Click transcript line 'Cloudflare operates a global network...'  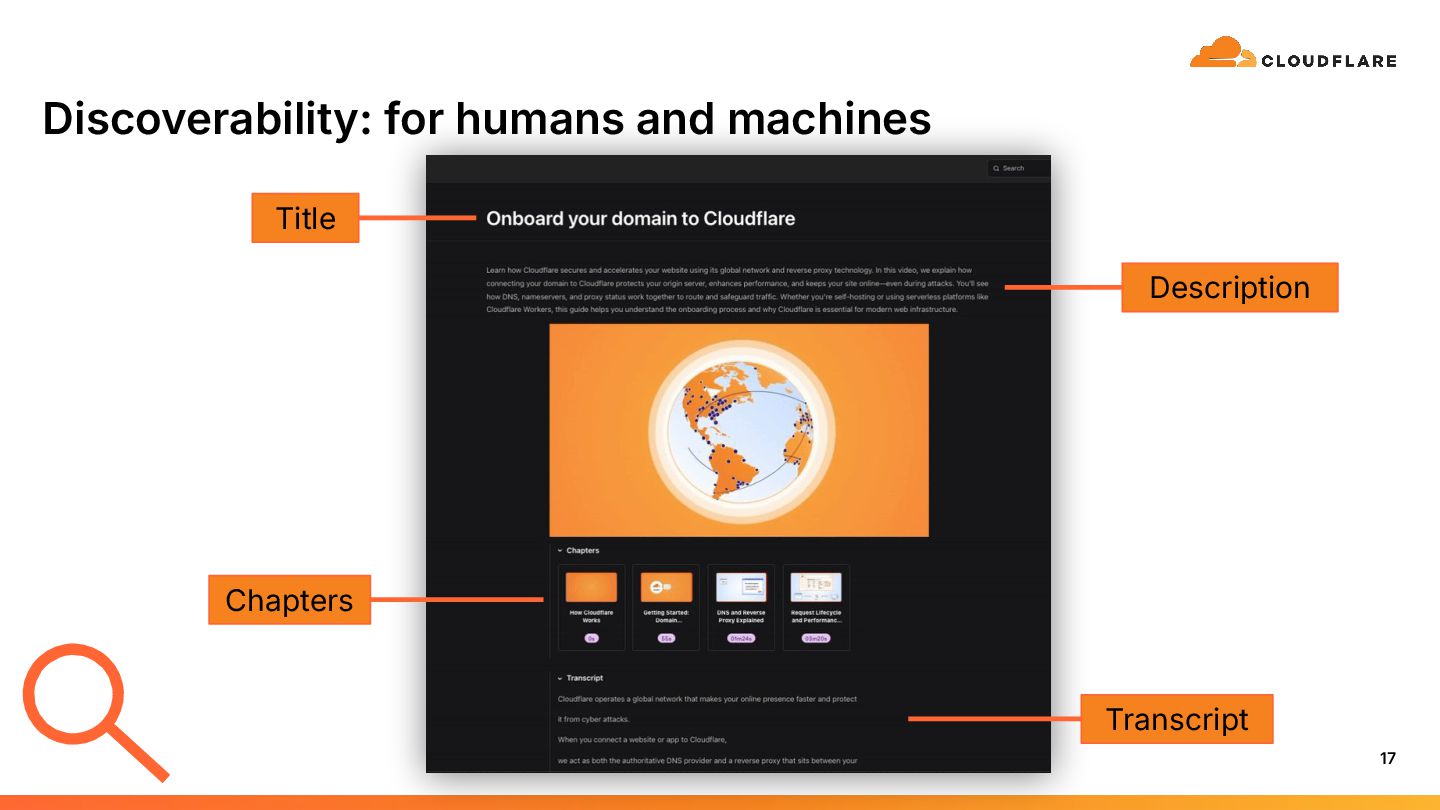tap(707, 699)
